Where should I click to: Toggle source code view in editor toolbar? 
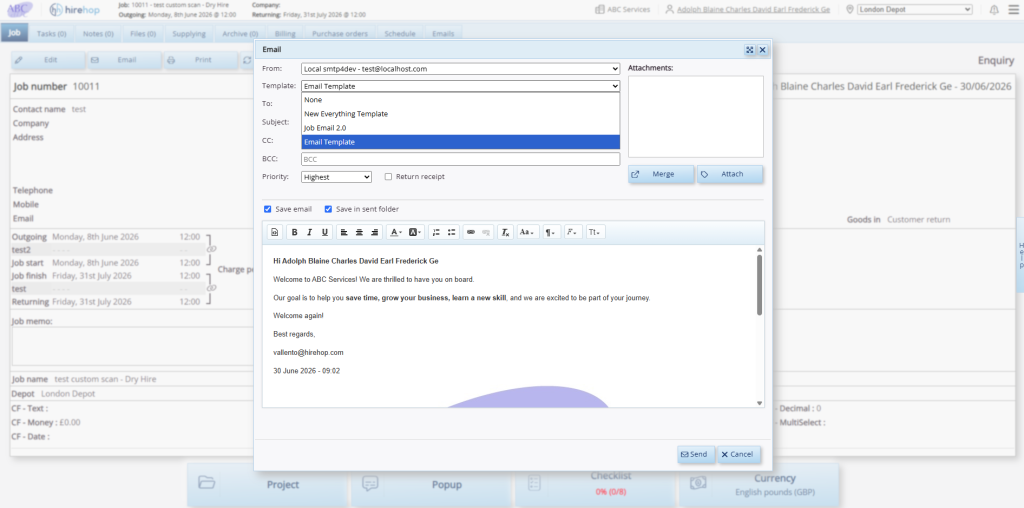pos(275,232)
